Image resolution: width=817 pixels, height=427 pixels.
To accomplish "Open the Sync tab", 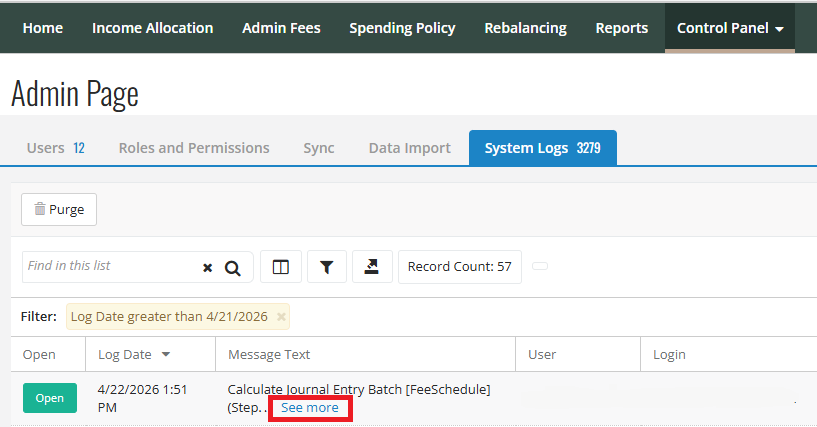I will (x=319, y=148).
